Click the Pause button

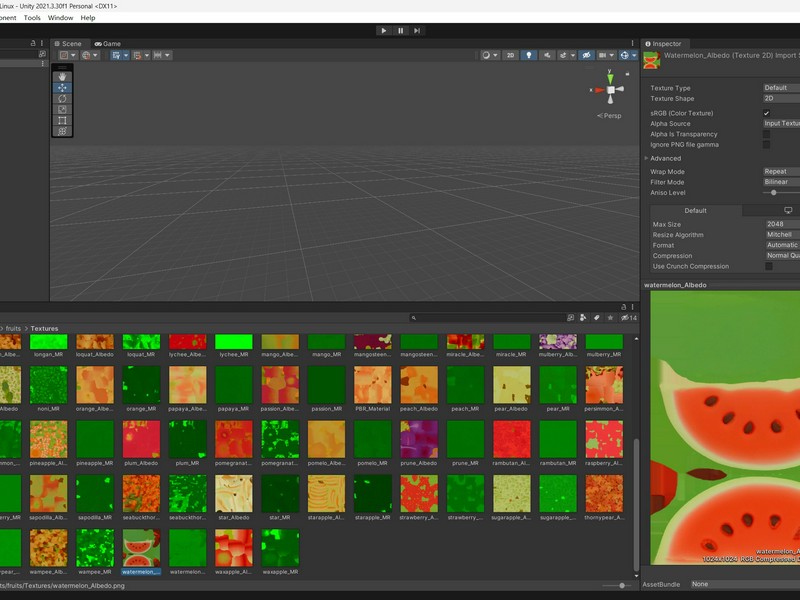click(x=401, y=31)
